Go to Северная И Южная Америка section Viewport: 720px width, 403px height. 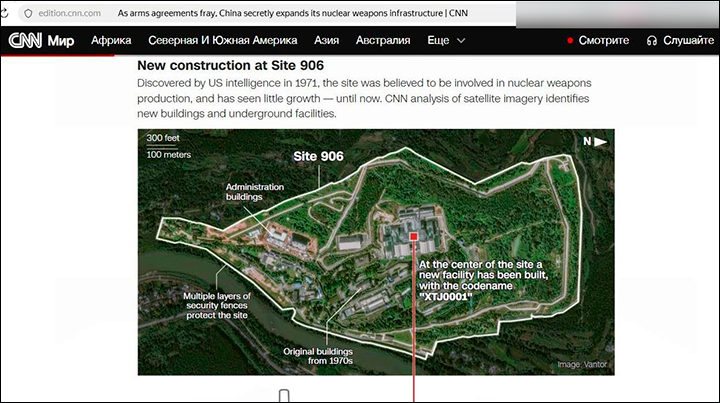point(222,41)
